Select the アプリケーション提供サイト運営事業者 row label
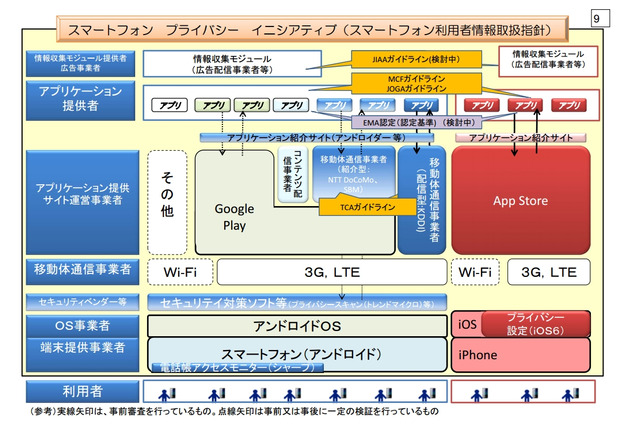This screenshot has height=426, width=640. [x=82, y=202]
